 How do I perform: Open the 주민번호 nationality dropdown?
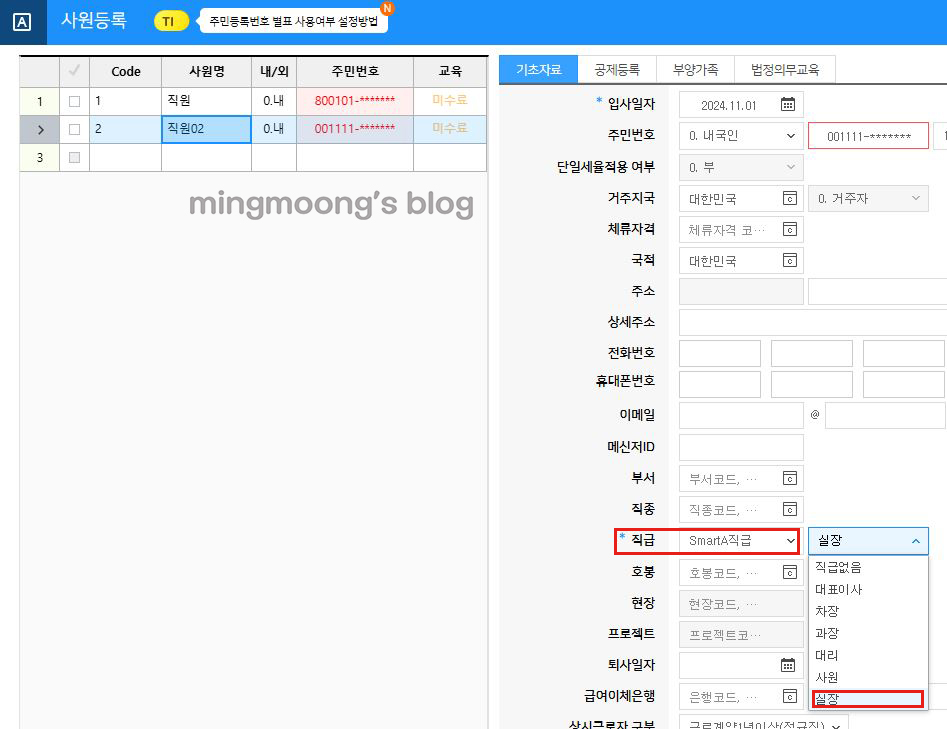(x=738, y=135)
